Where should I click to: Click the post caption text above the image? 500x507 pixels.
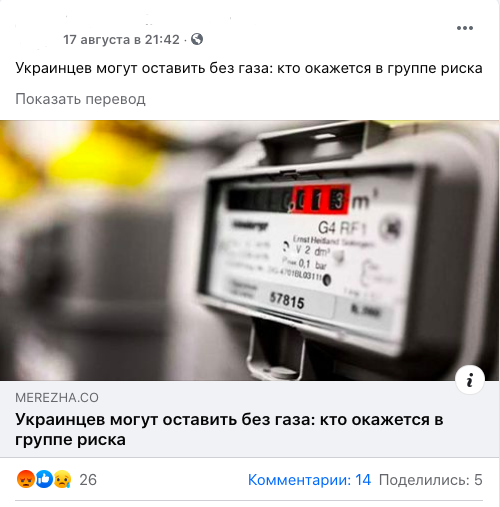[x=249, y=68]
